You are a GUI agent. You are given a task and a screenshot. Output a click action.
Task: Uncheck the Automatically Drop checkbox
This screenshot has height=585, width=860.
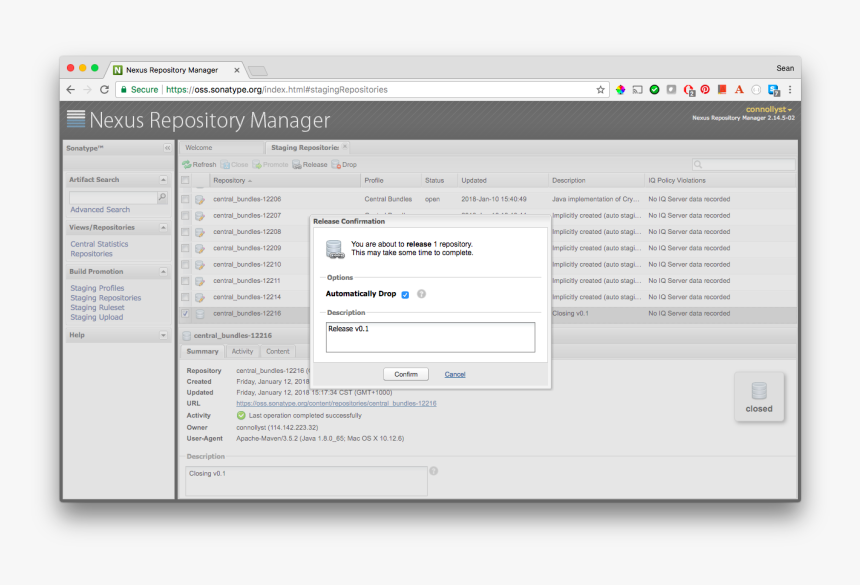(405, 294)
